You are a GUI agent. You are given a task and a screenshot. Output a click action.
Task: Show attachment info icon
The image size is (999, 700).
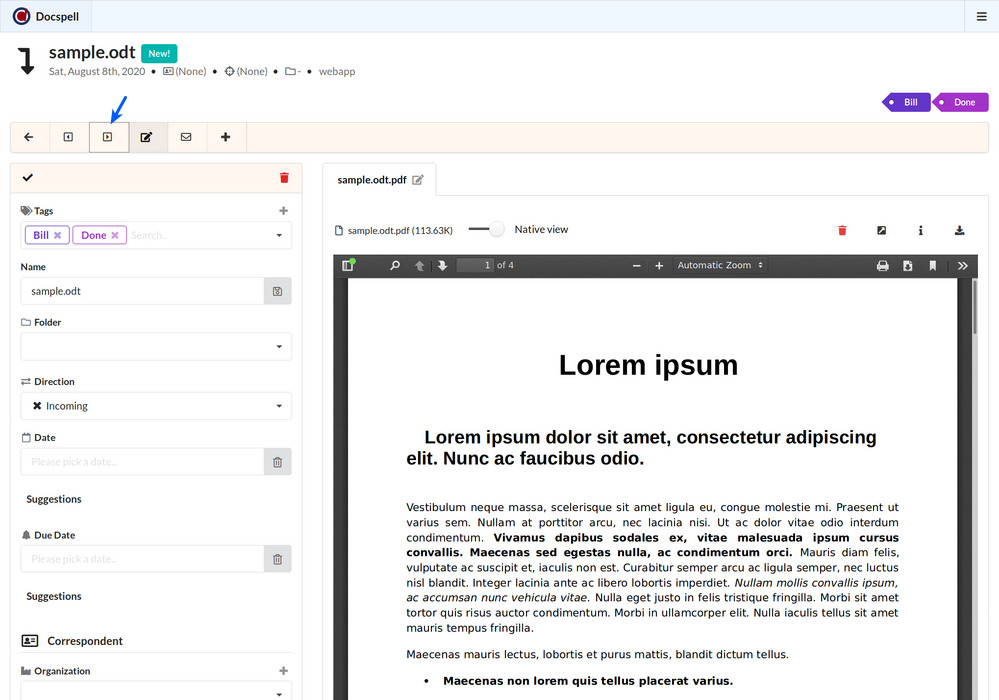pos(920,230)
